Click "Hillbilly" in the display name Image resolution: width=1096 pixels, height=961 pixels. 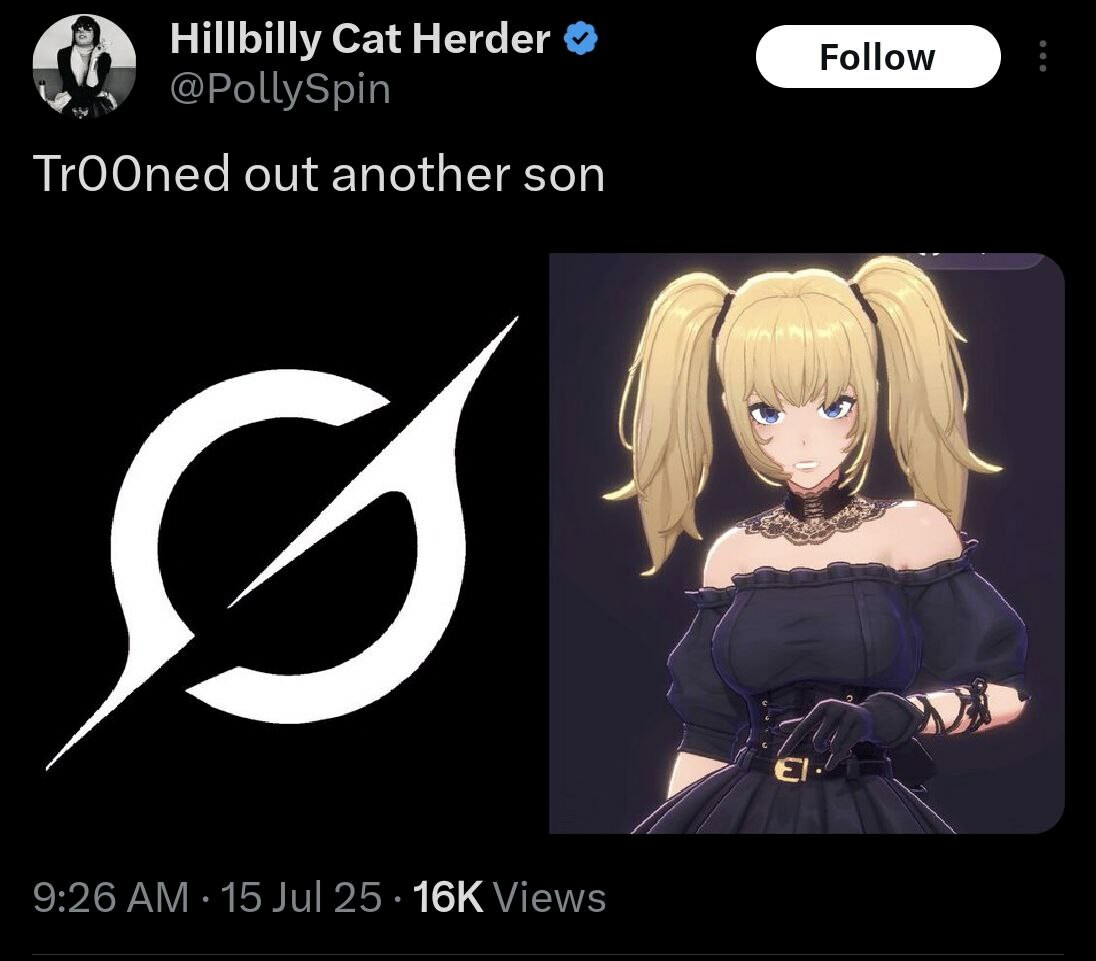[x=245, y=38]
